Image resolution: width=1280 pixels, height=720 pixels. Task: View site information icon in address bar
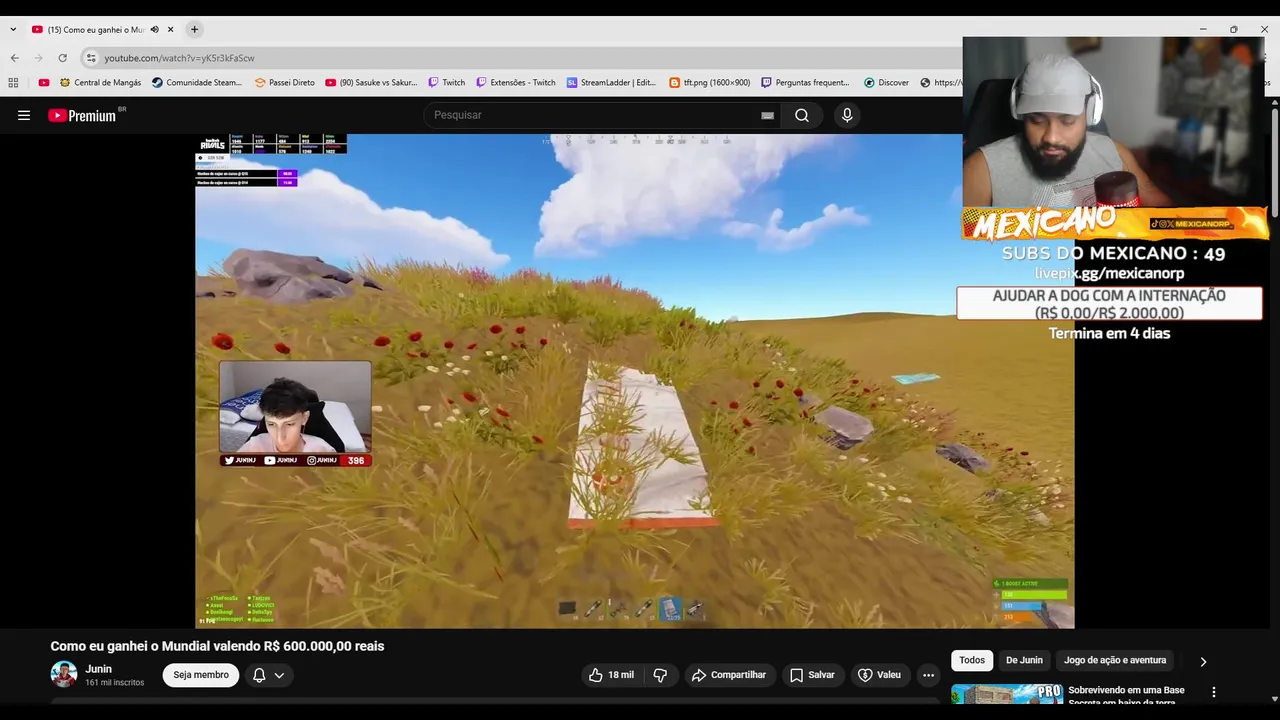91,58
